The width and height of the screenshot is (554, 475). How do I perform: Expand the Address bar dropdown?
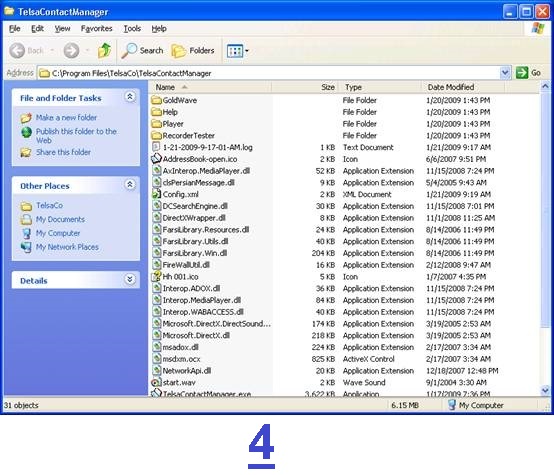click(x=505, y=73)
